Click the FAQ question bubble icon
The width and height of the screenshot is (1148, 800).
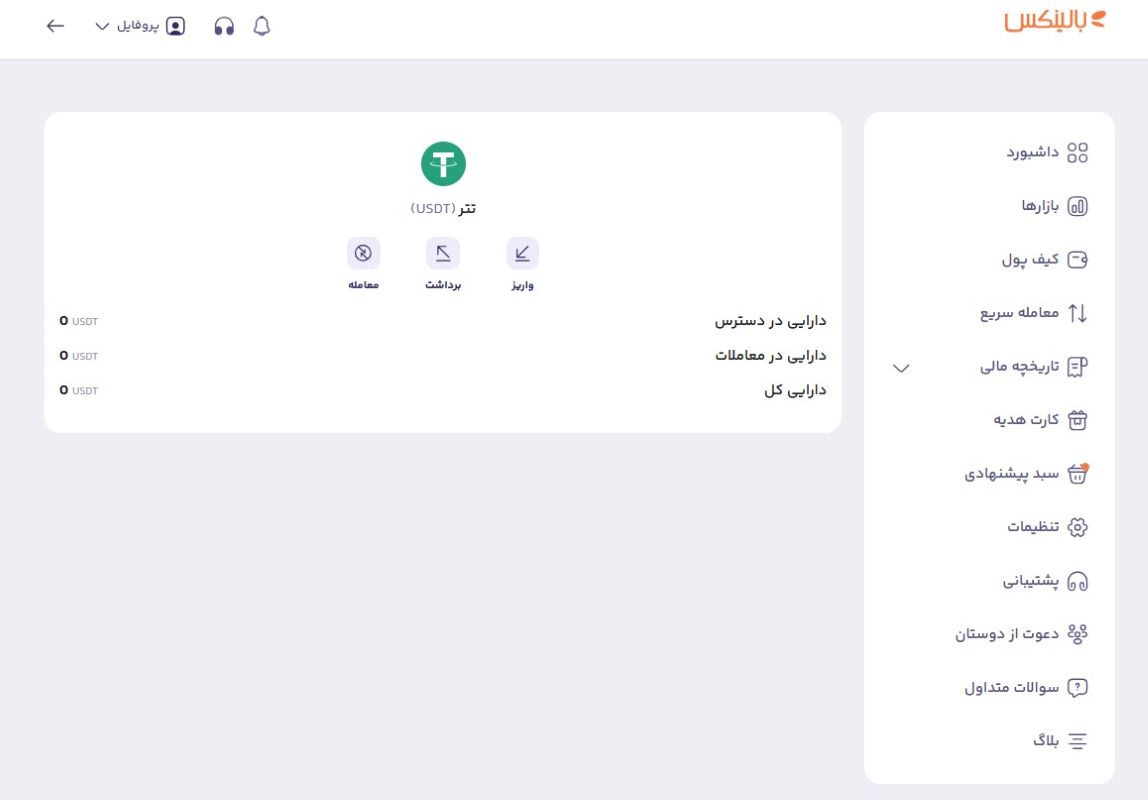click(1077, 688)
